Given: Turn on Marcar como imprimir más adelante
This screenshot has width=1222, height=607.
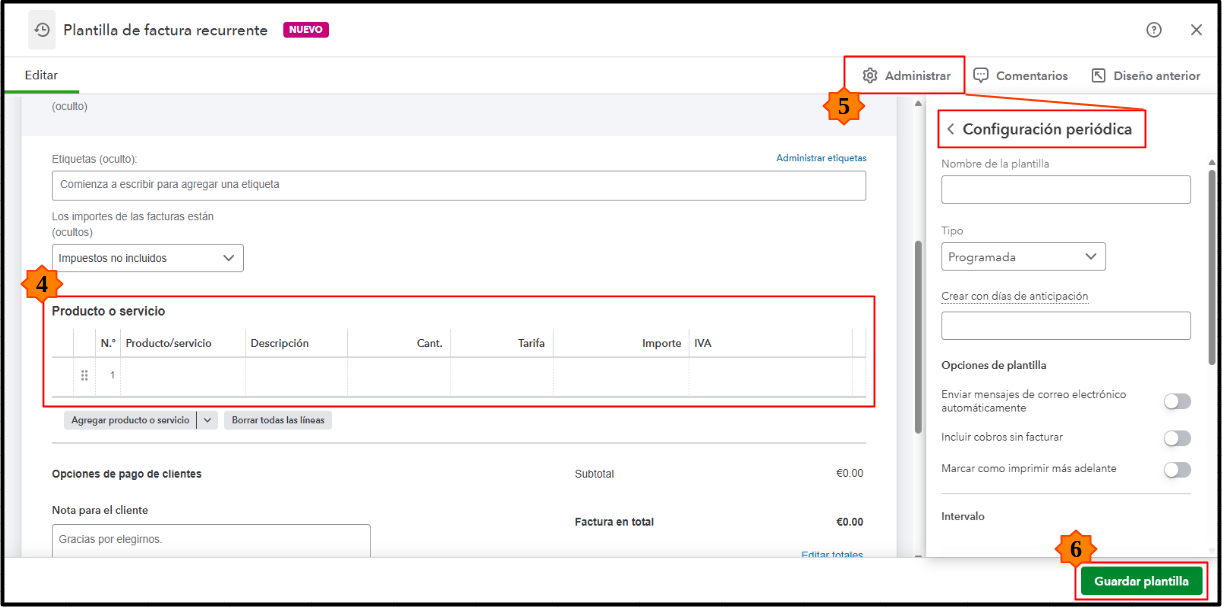Looking at the screenshot, I should click(x=1177, y=469).
